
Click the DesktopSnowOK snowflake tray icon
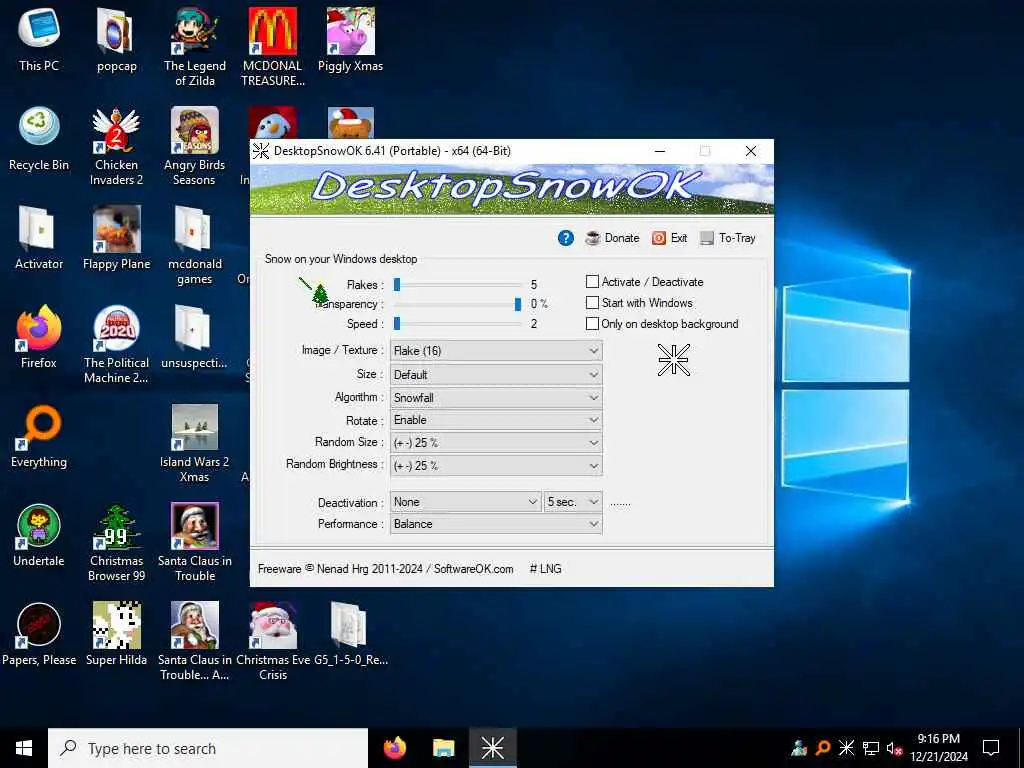(x=846, y=748)
